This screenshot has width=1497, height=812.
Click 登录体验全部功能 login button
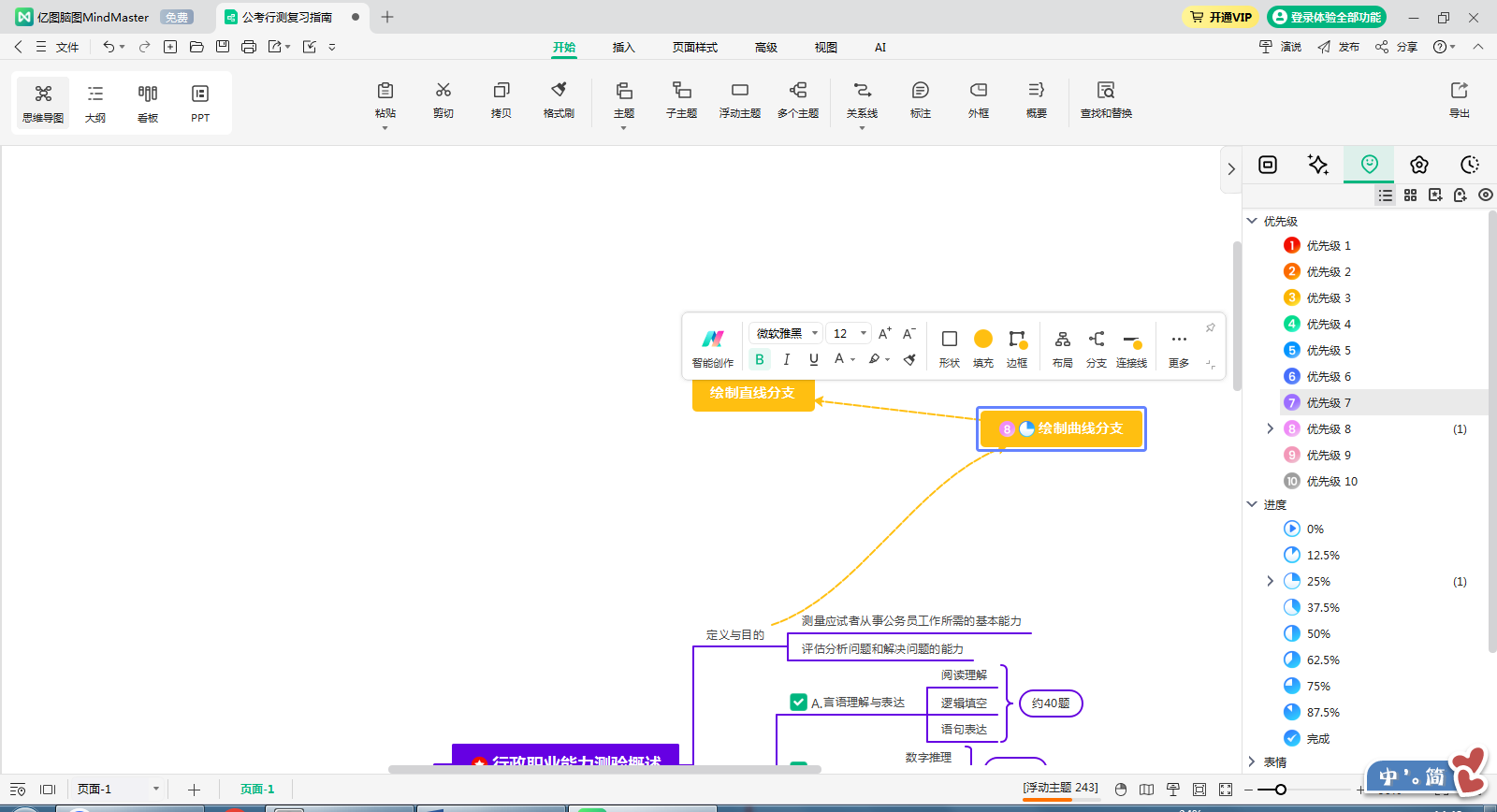[x=1327, y=17]
